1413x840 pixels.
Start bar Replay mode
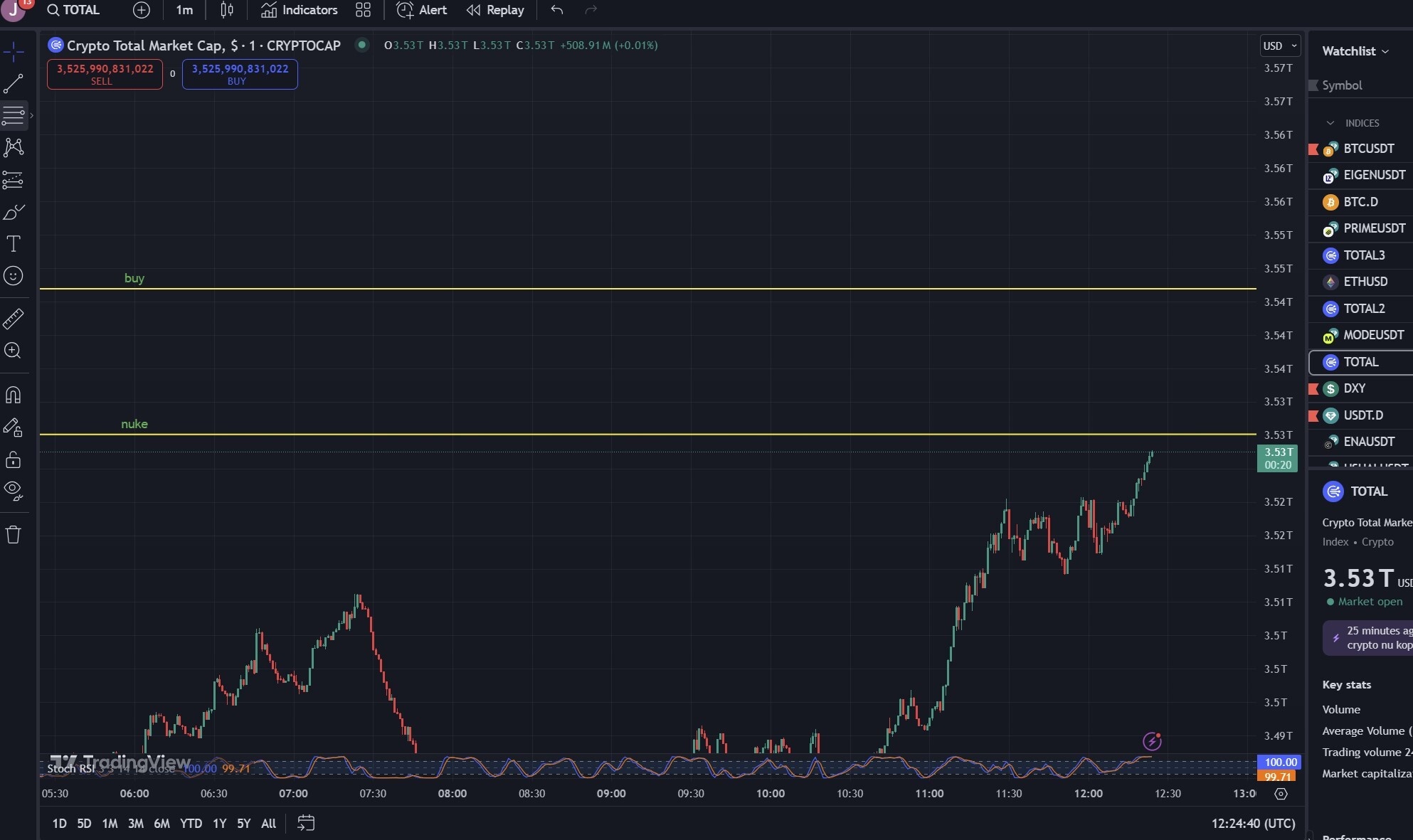495,10
